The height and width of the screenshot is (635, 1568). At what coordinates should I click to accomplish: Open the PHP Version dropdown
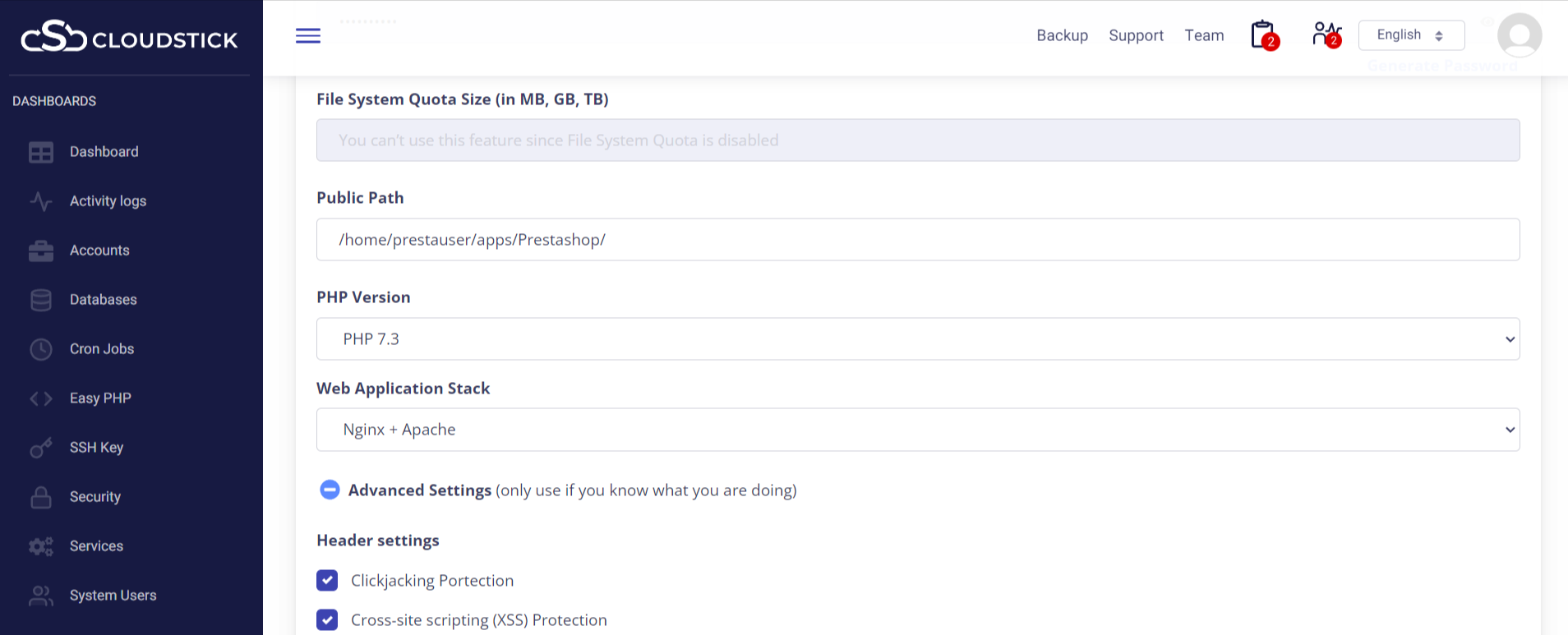pyautogui.click(x=917, y=339)
